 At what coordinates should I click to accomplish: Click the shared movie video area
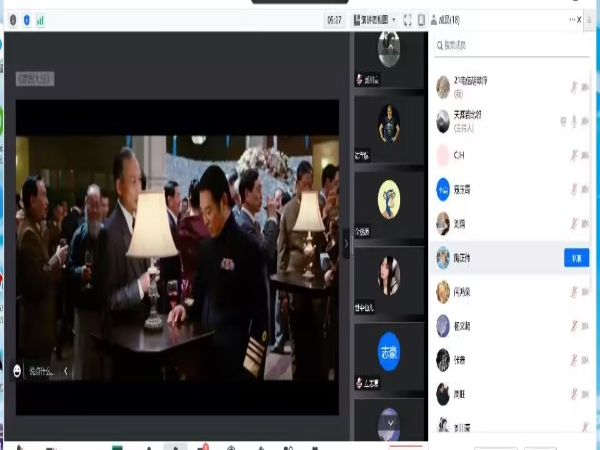pyautogui.click(x=177, y=258)
